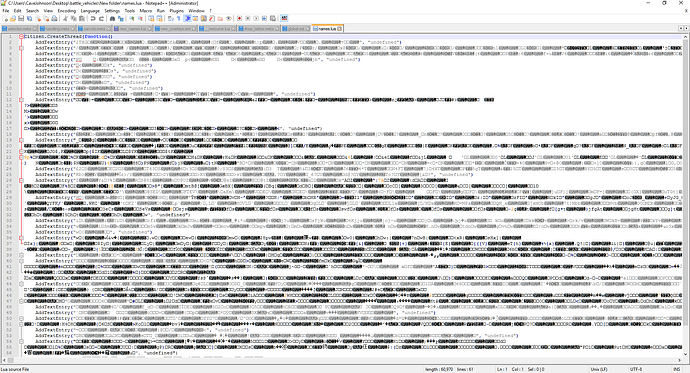Click the spell-check ABC icon

284,18
